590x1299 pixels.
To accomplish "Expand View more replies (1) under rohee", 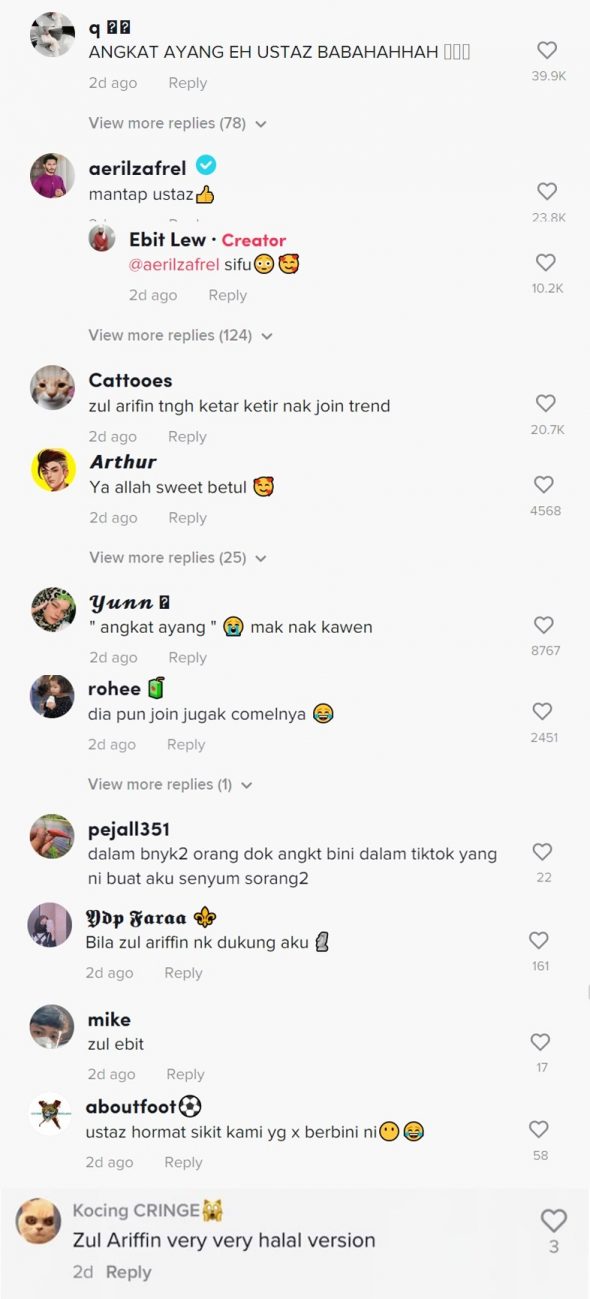I will pyautogui.click(x=171, y=784).
